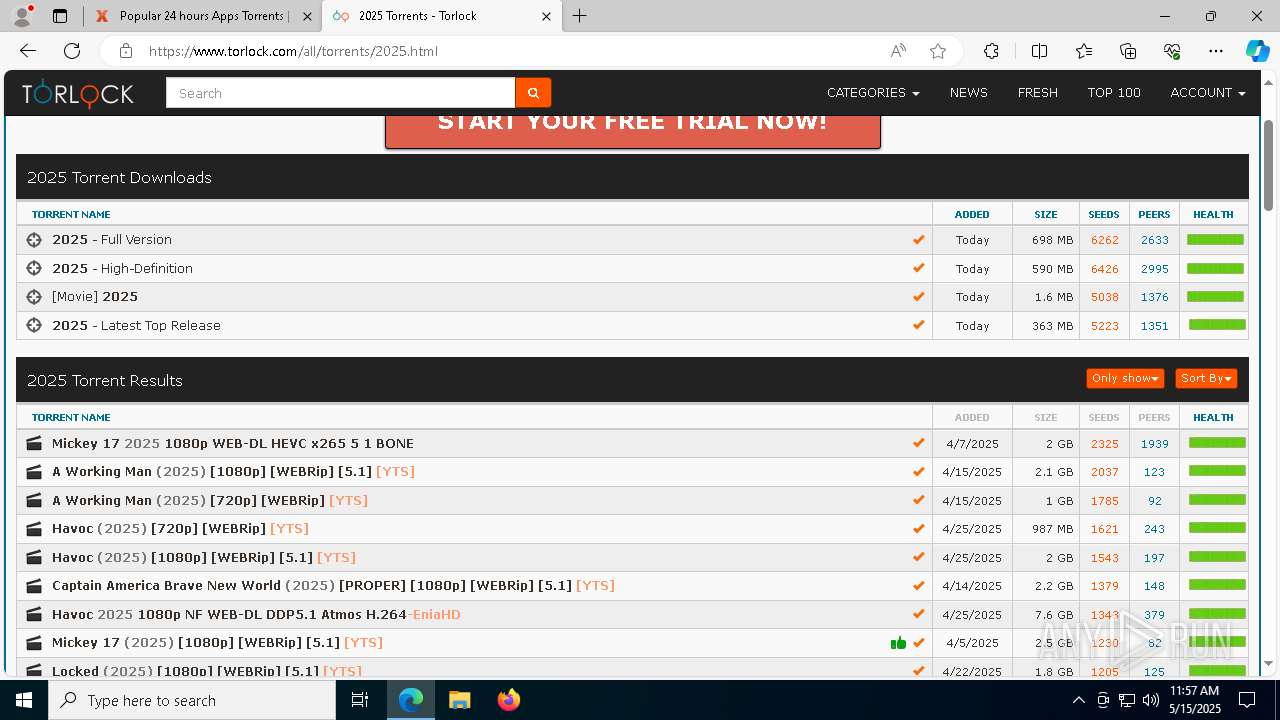The image size is (1280, 720).
Task: Show hidden system tray icons
Action: tap(1078, 700)
